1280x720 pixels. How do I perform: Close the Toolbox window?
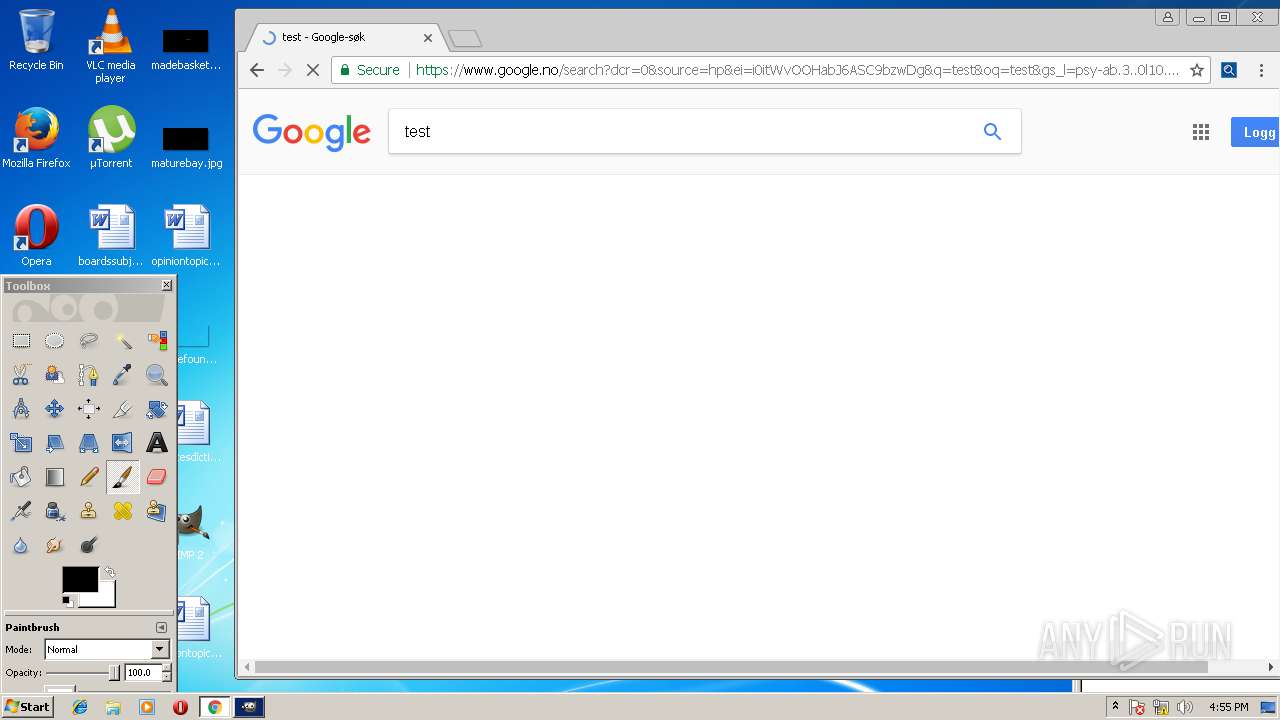click(167, 286)
